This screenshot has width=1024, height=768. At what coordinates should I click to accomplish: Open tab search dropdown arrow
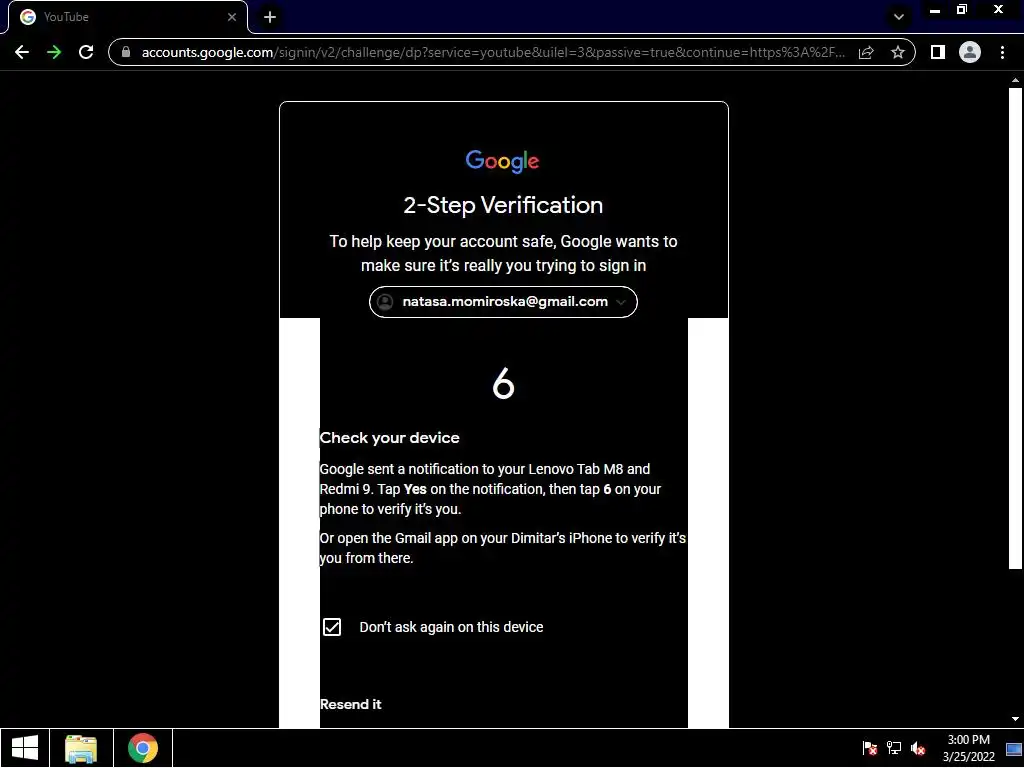click(899, 17)
